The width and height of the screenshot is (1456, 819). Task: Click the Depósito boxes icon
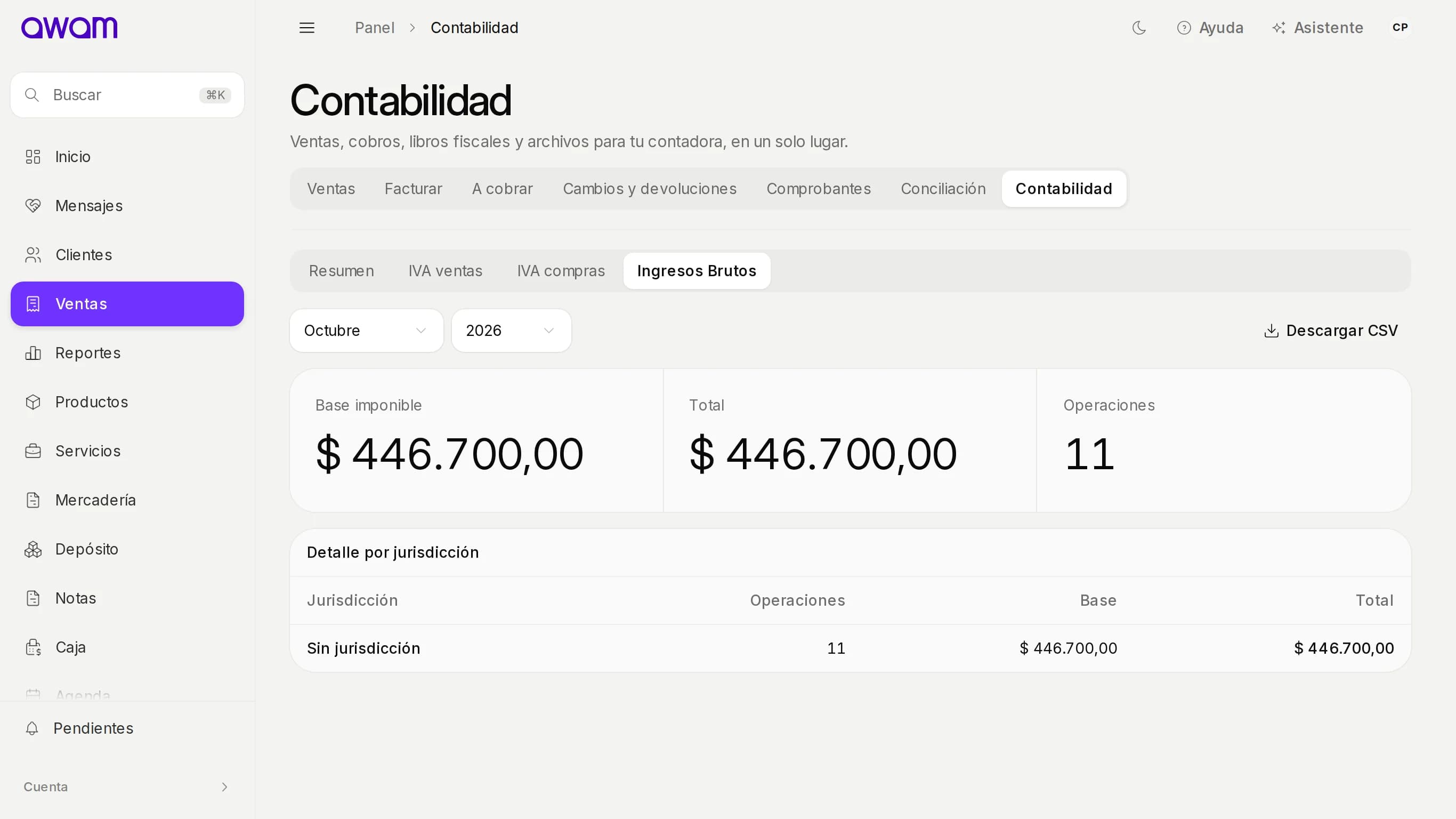(33, 549)
